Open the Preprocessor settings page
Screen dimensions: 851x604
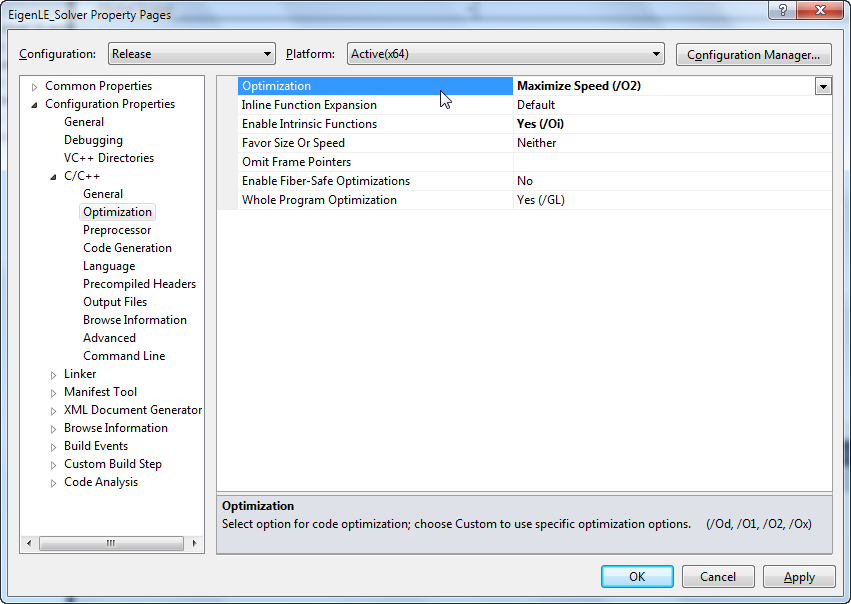pyautogui.click(x=117, y=230)
